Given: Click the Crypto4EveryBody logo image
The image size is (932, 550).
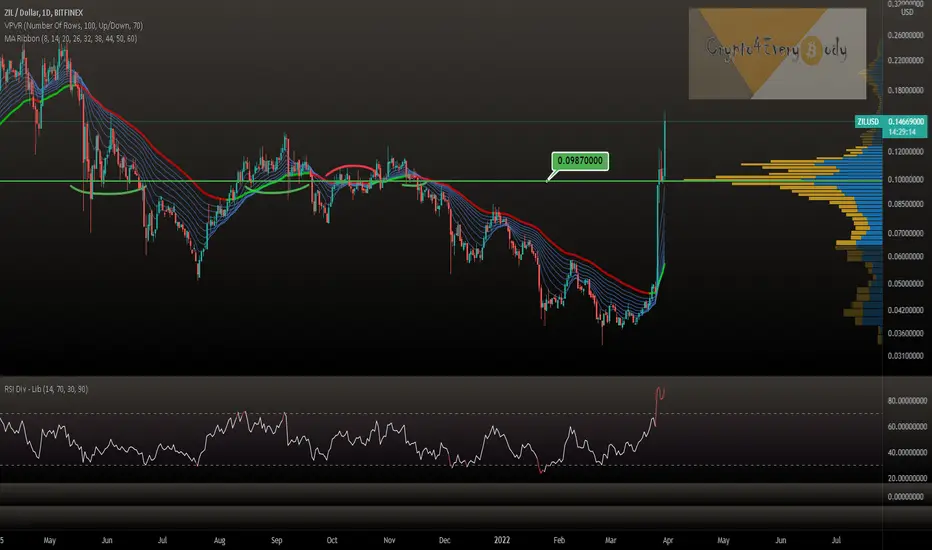Looking at the screenshot, I should click(x=777, y=54).
